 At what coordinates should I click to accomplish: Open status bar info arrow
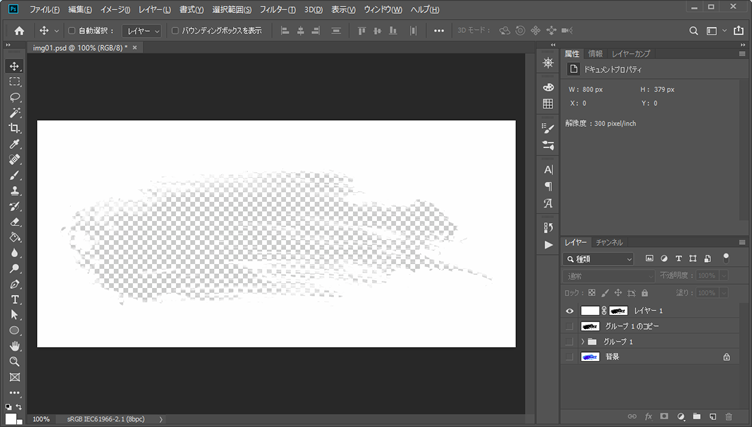(161, 419)
